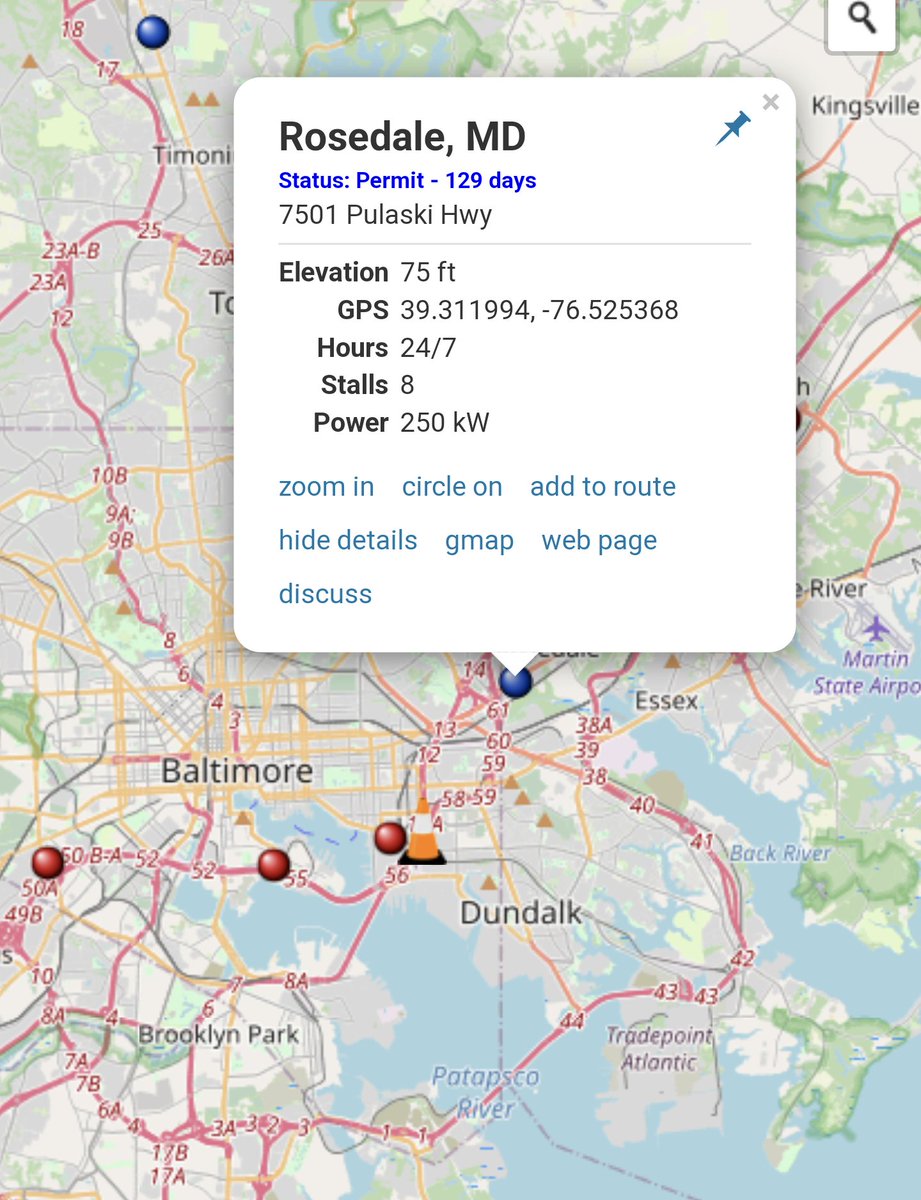Click the large red marker beside the cone
This screenshot has height=1200, width=921.
tap(389, 838)
